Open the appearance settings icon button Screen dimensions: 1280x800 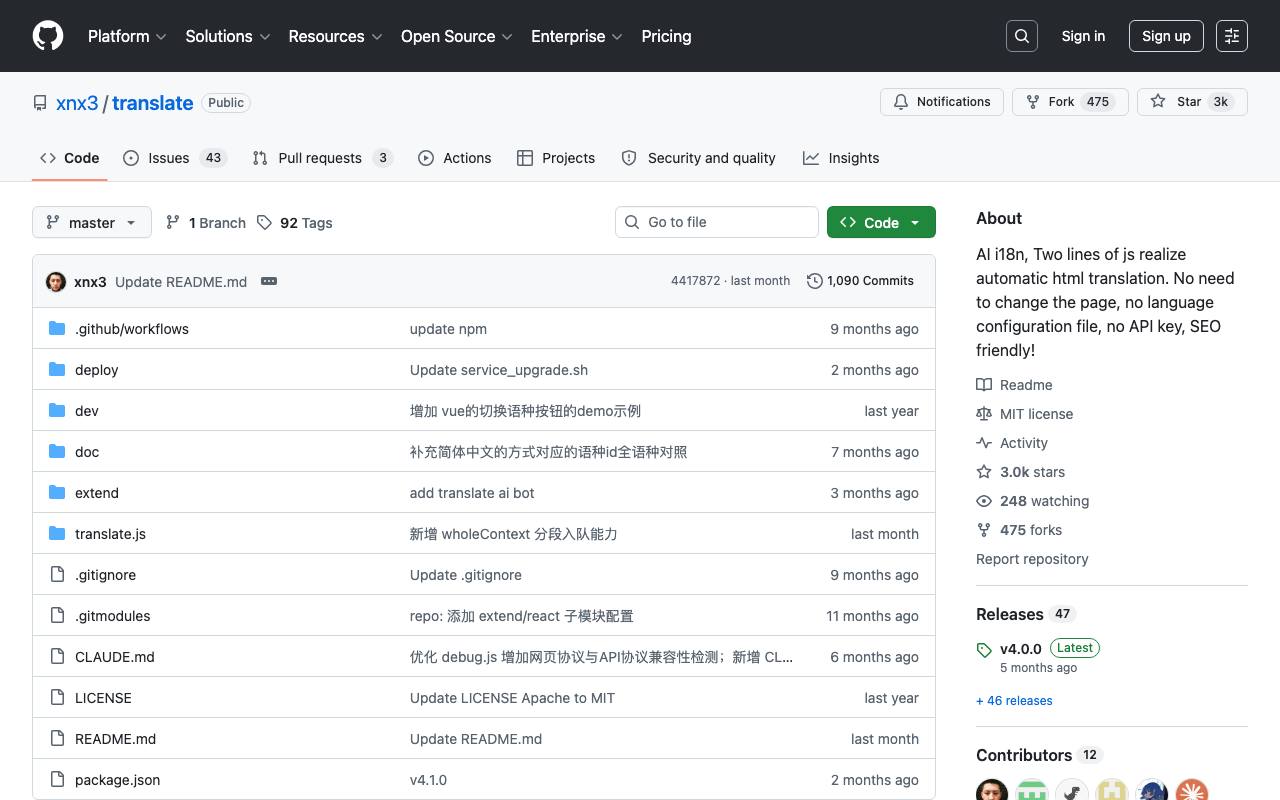(x=1232, y=36)
